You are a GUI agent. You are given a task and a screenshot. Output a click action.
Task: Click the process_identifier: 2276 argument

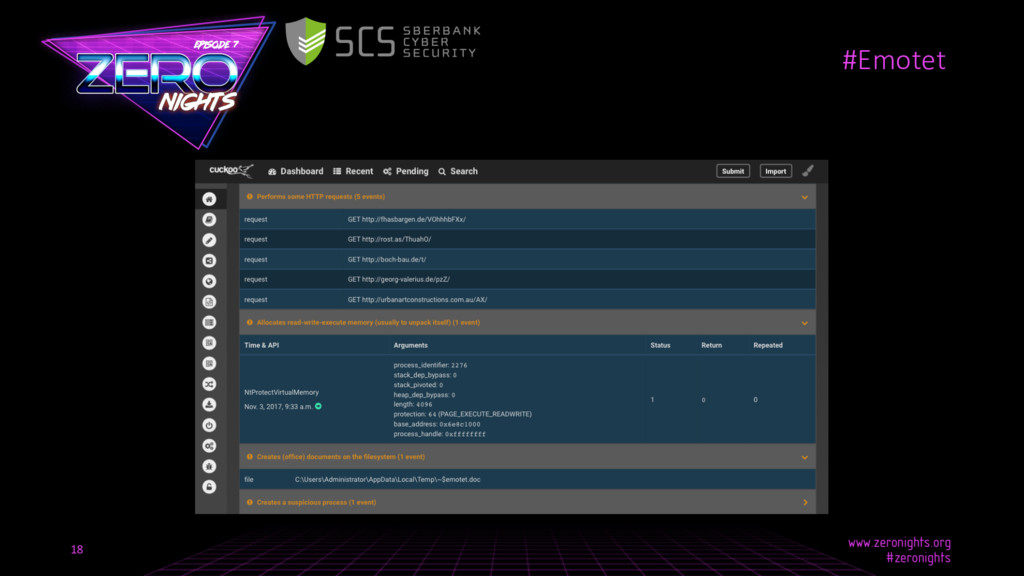pyautogui.click(x=430, y=365)
